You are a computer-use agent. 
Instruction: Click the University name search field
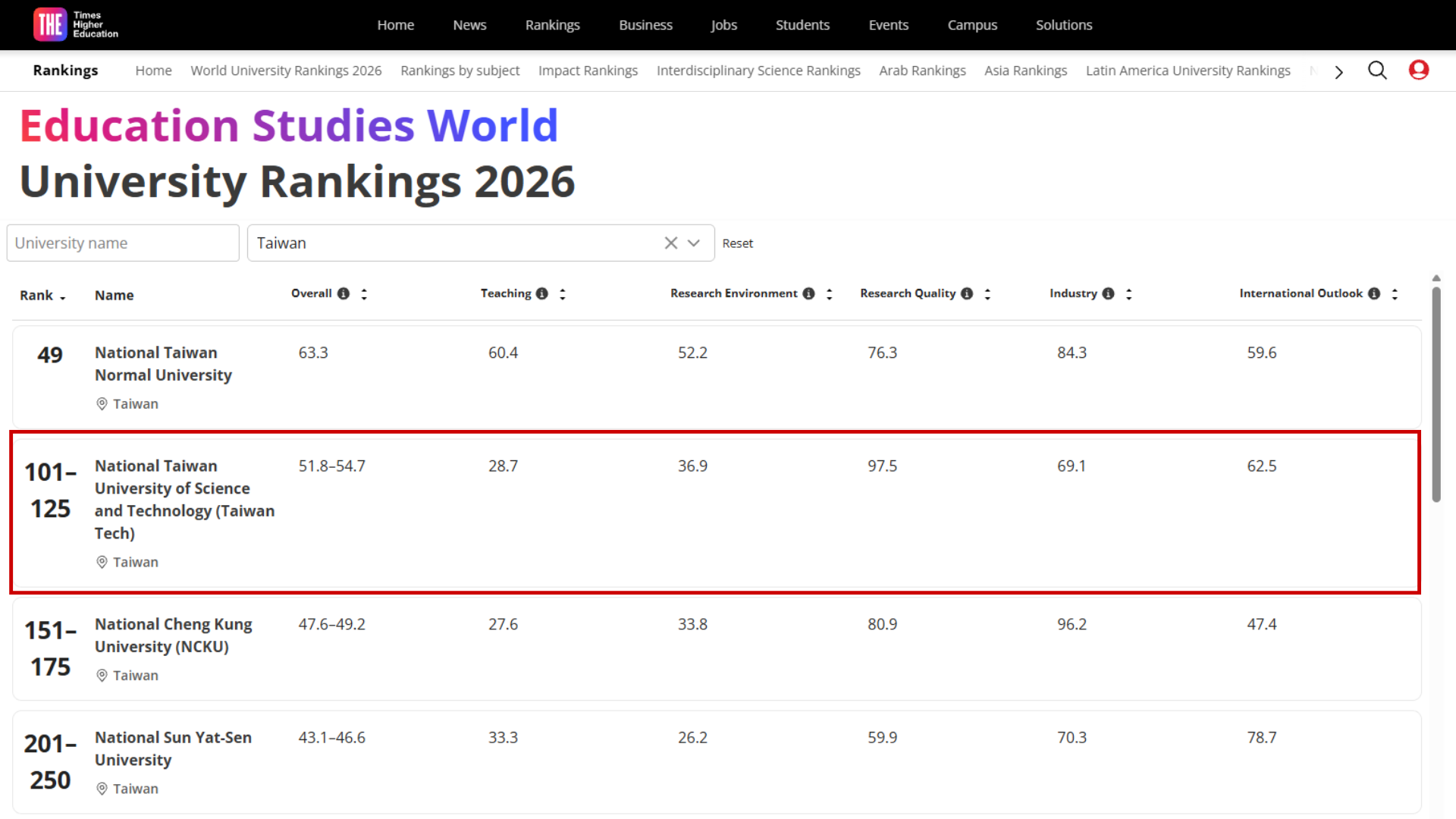click(x=123, y=243)
